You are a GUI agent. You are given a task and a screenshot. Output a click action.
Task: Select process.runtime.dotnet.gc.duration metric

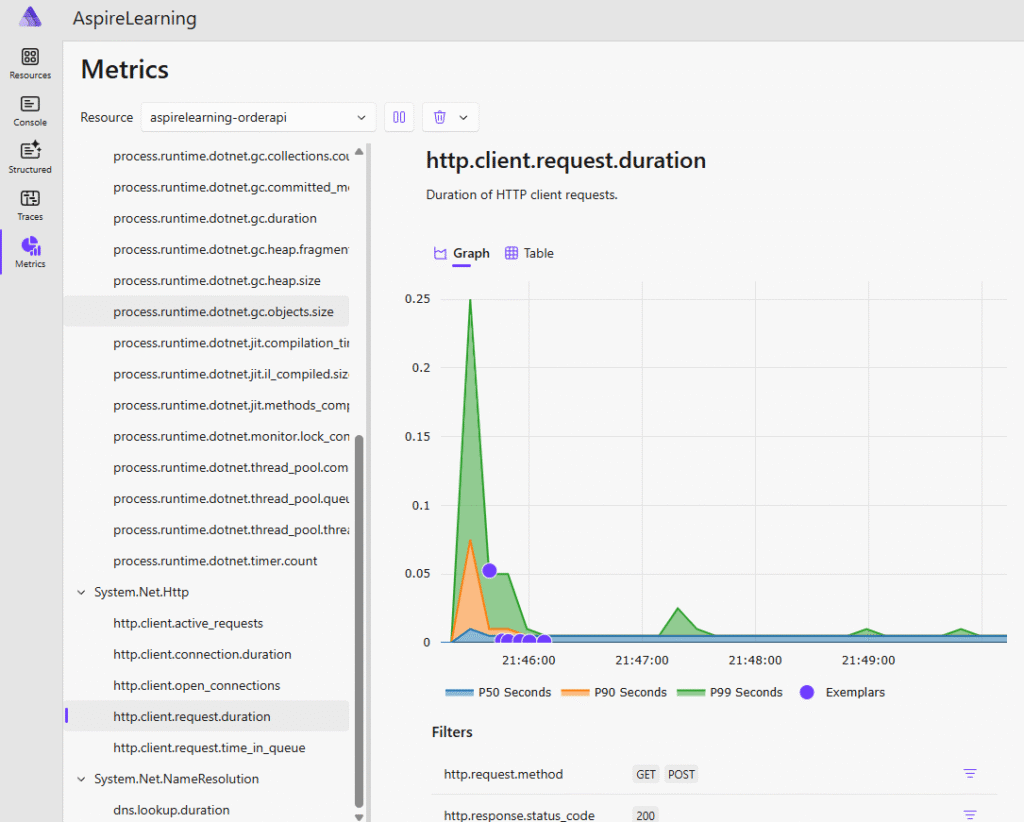215,218
